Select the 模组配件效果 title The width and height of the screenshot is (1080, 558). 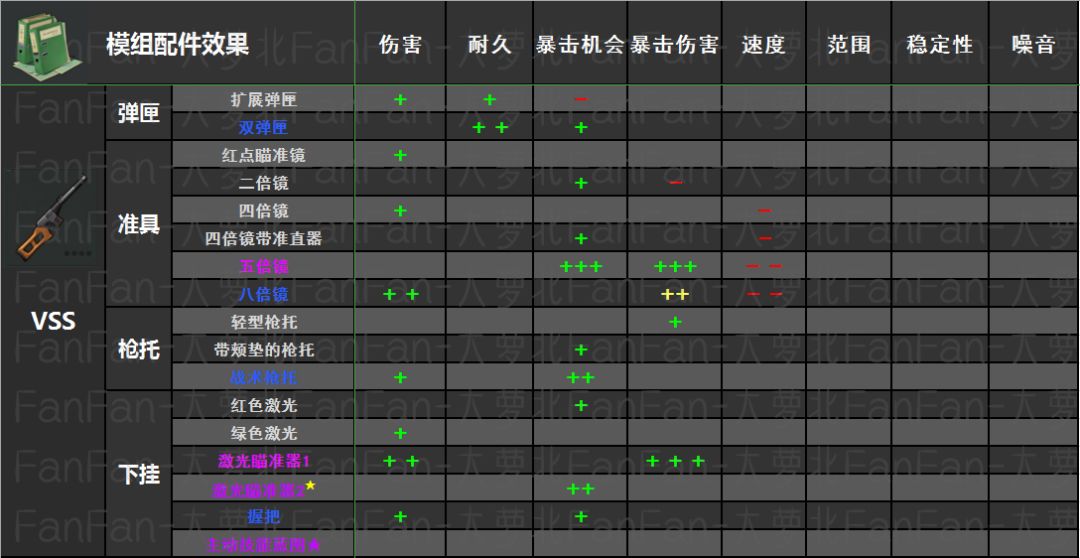coord(177,45)
